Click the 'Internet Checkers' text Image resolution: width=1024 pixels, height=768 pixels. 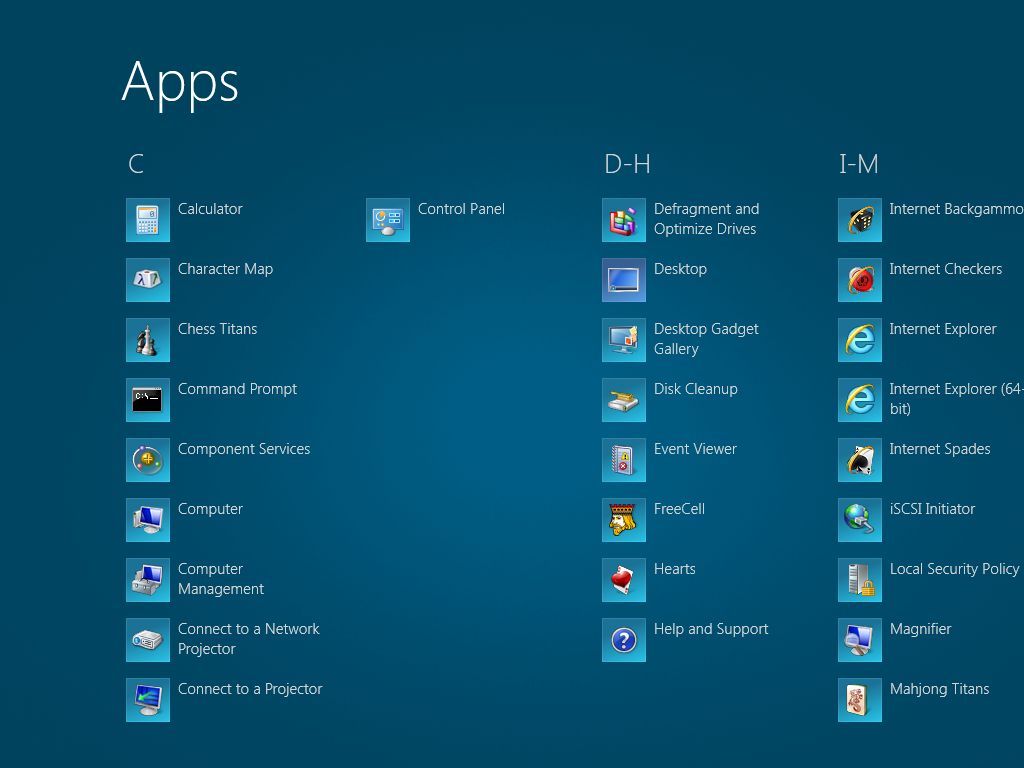click(946, 269)
